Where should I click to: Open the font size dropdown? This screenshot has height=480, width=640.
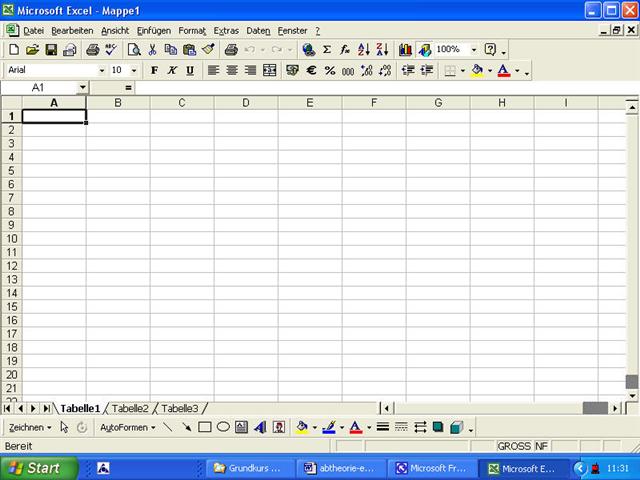(134, 70)
